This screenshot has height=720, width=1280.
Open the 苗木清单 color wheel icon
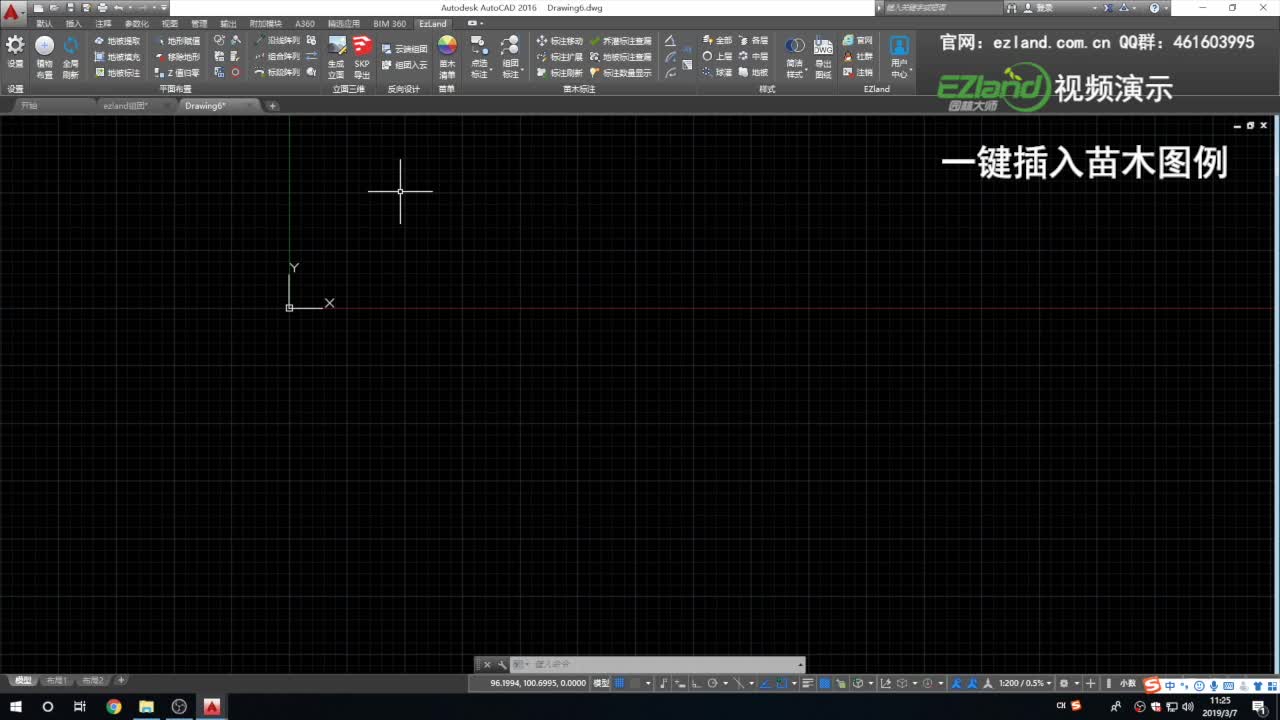447,58
